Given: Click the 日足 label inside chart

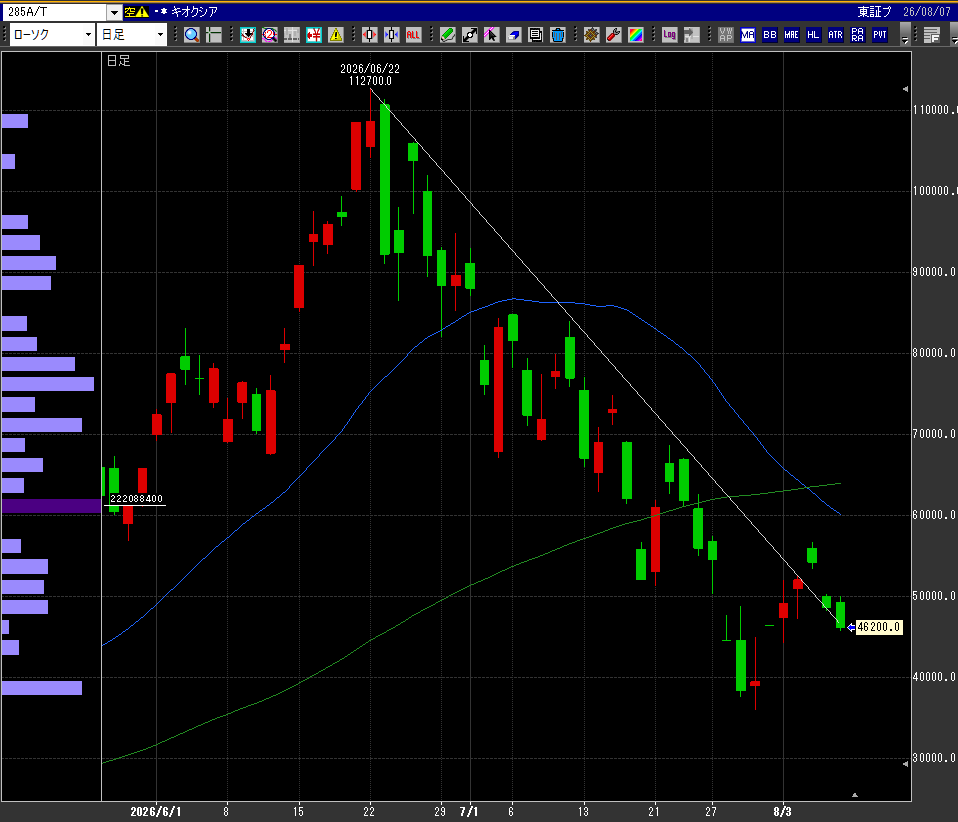Looking at the screenshot, I should coord(119,61).
